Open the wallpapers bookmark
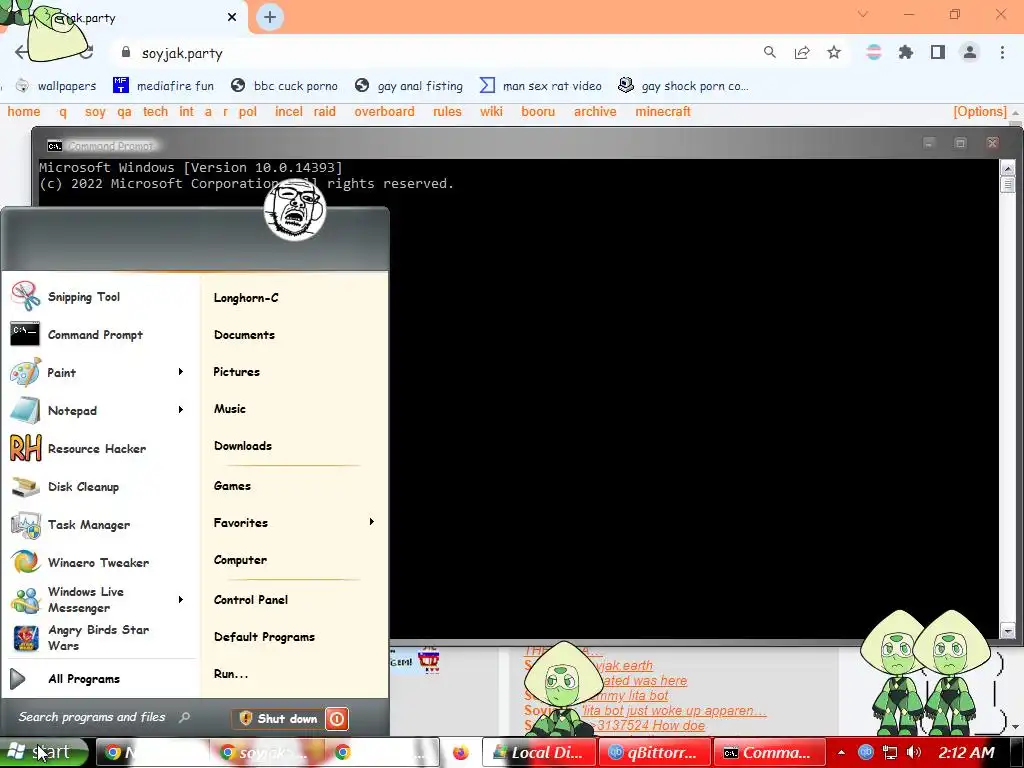The image size is (1024, 768). (56, 86)
